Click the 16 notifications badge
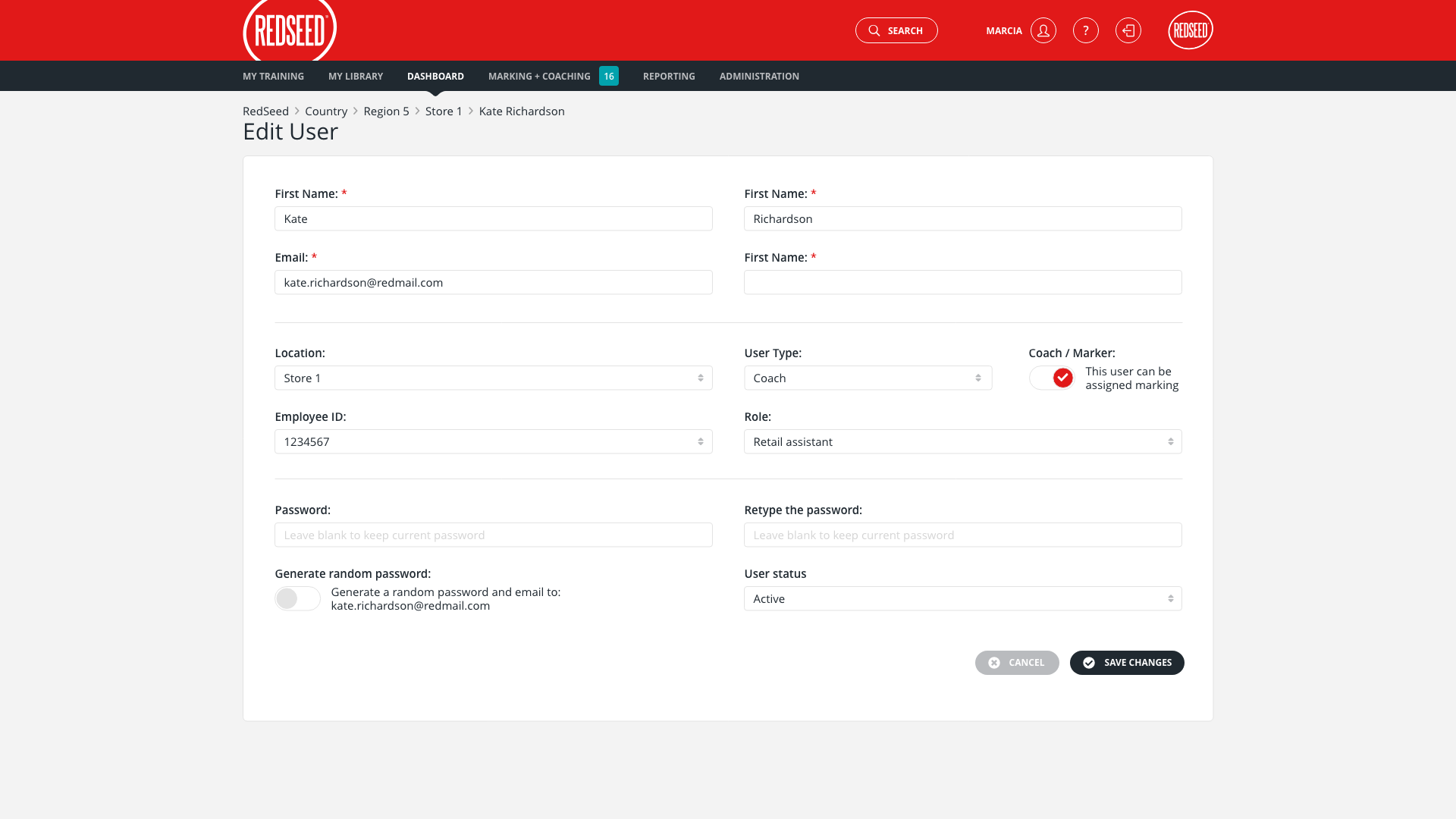 tap(608, 76)
